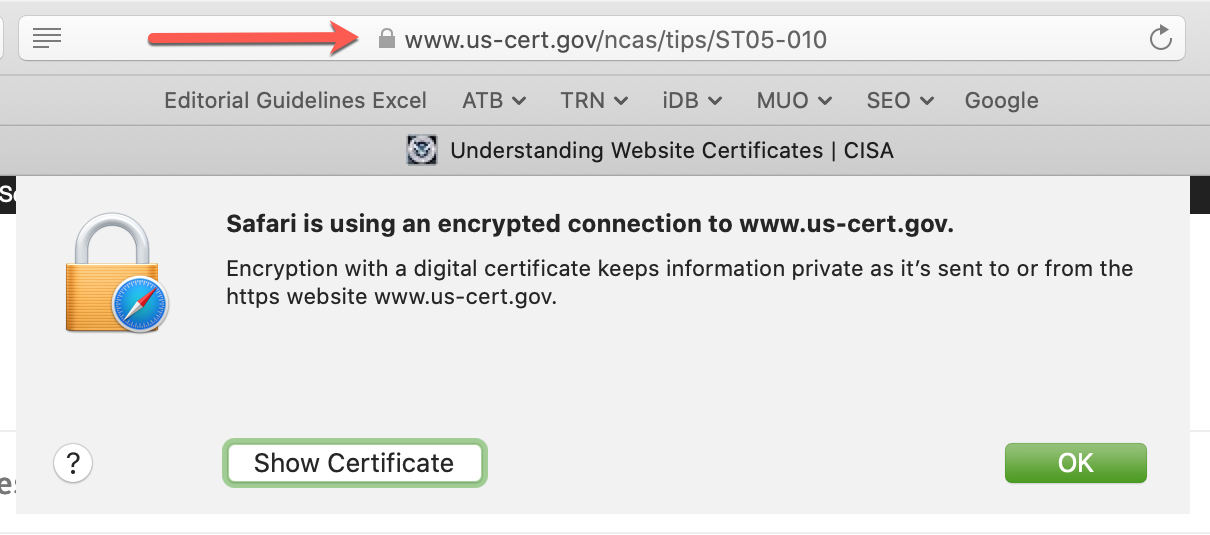The width and height of the screenshot is (1210, 535).
Task: Click the dialog's encrypted connection heading
Action: point(590,224)
